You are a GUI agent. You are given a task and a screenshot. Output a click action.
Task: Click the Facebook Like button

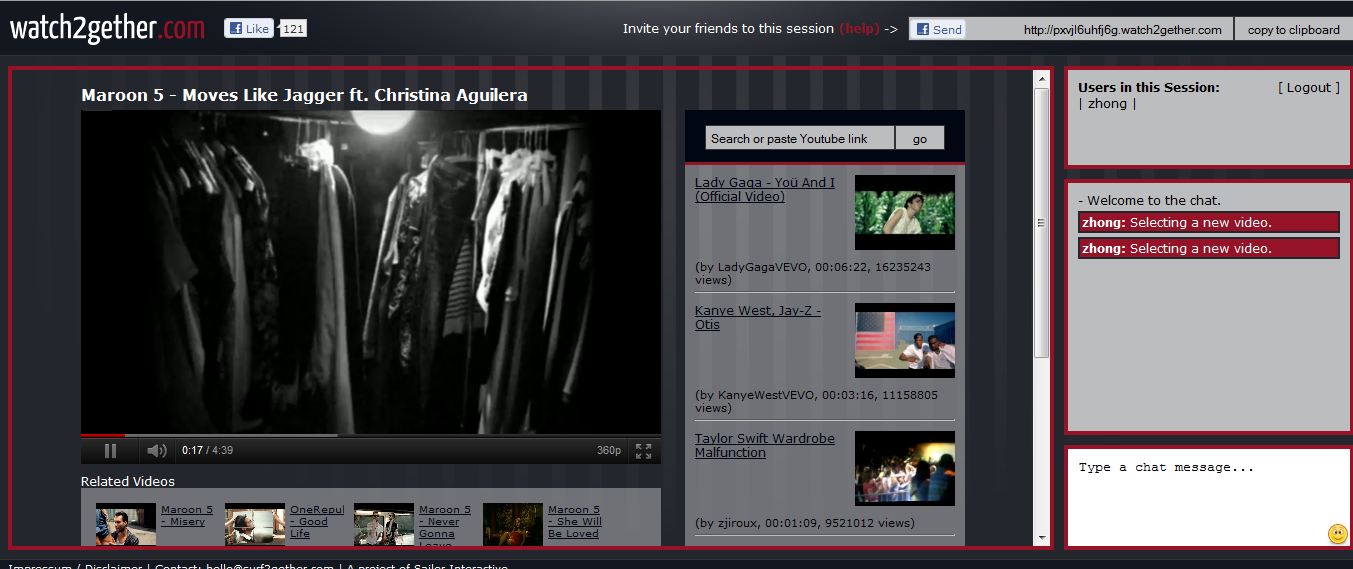249,29
